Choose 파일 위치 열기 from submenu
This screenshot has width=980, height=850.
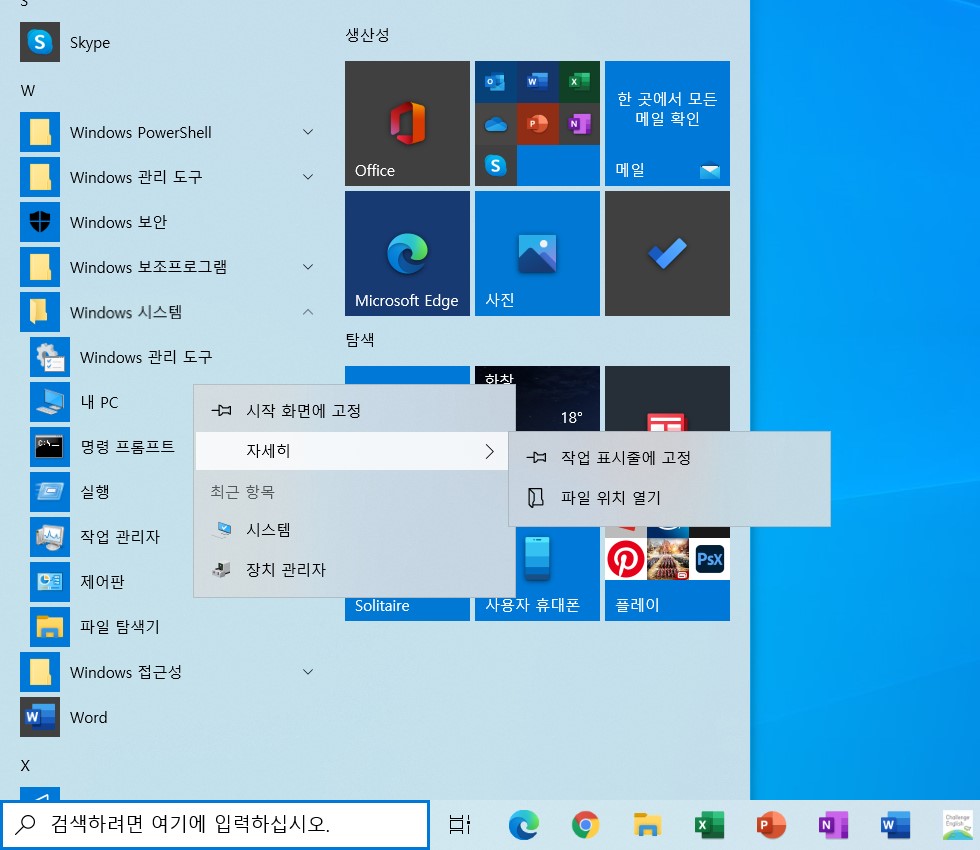[x=669, y=498]
